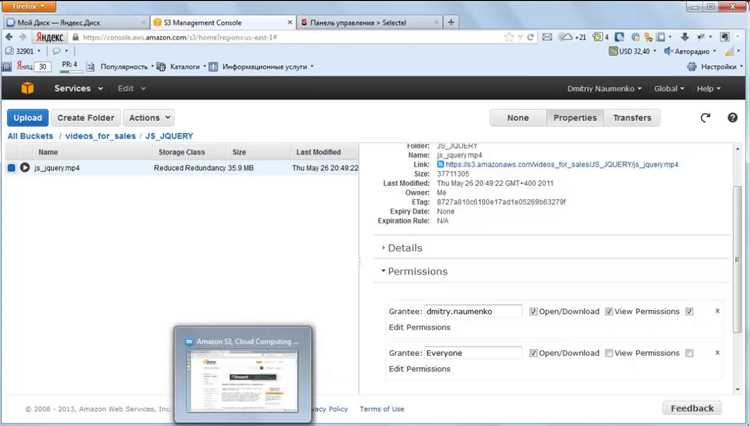Click the downloads arrow icon in the browser toolbar
Screen dimensions: 750x426
click(x=684, y=37)
